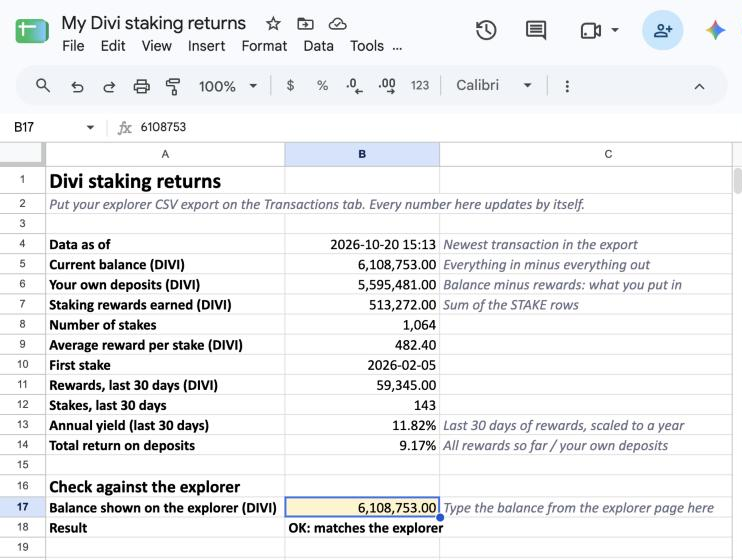742x560 pixels.
Task: Select the row 17 header
Action: click(23, 507)
